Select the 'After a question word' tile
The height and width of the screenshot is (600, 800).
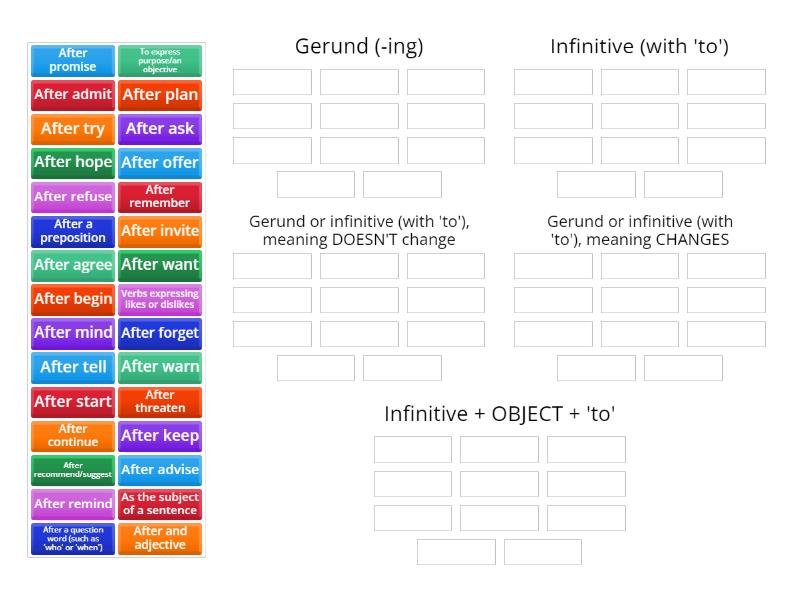(72, 540)
